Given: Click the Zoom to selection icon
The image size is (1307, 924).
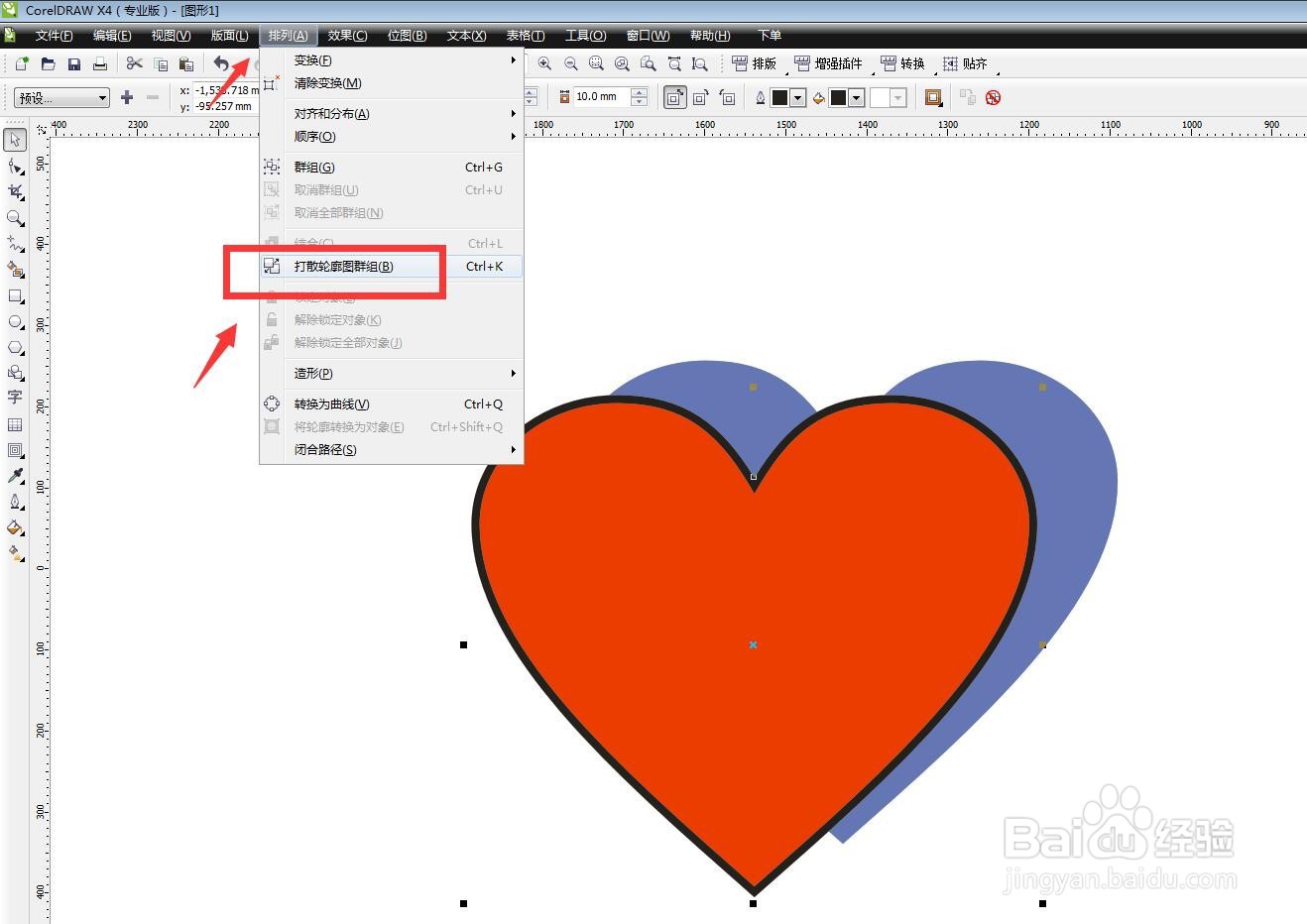Looking at the screenshot, I should coord(596,63).
